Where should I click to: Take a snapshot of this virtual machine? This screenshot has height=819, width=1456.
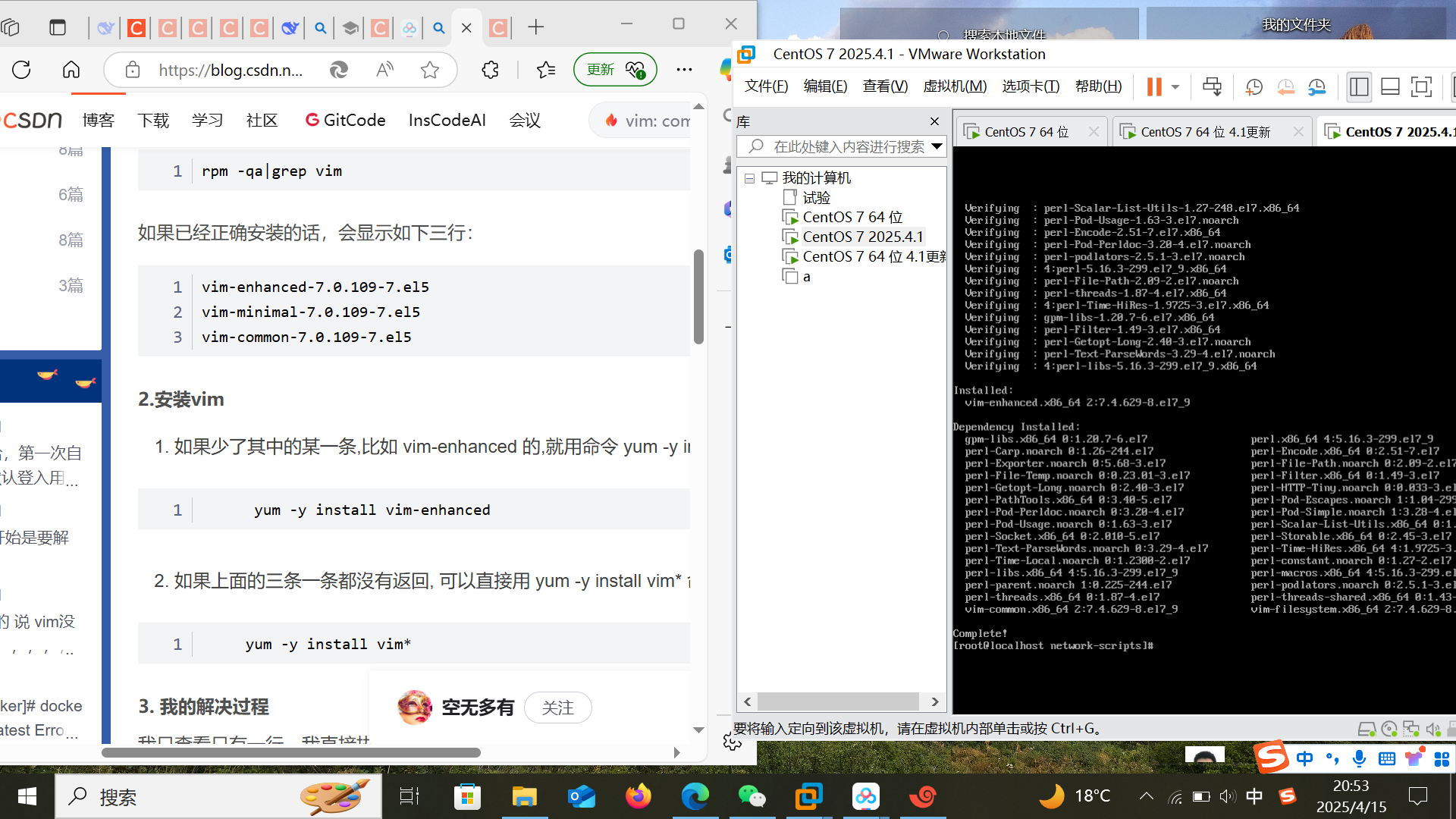pos(1254,86)
